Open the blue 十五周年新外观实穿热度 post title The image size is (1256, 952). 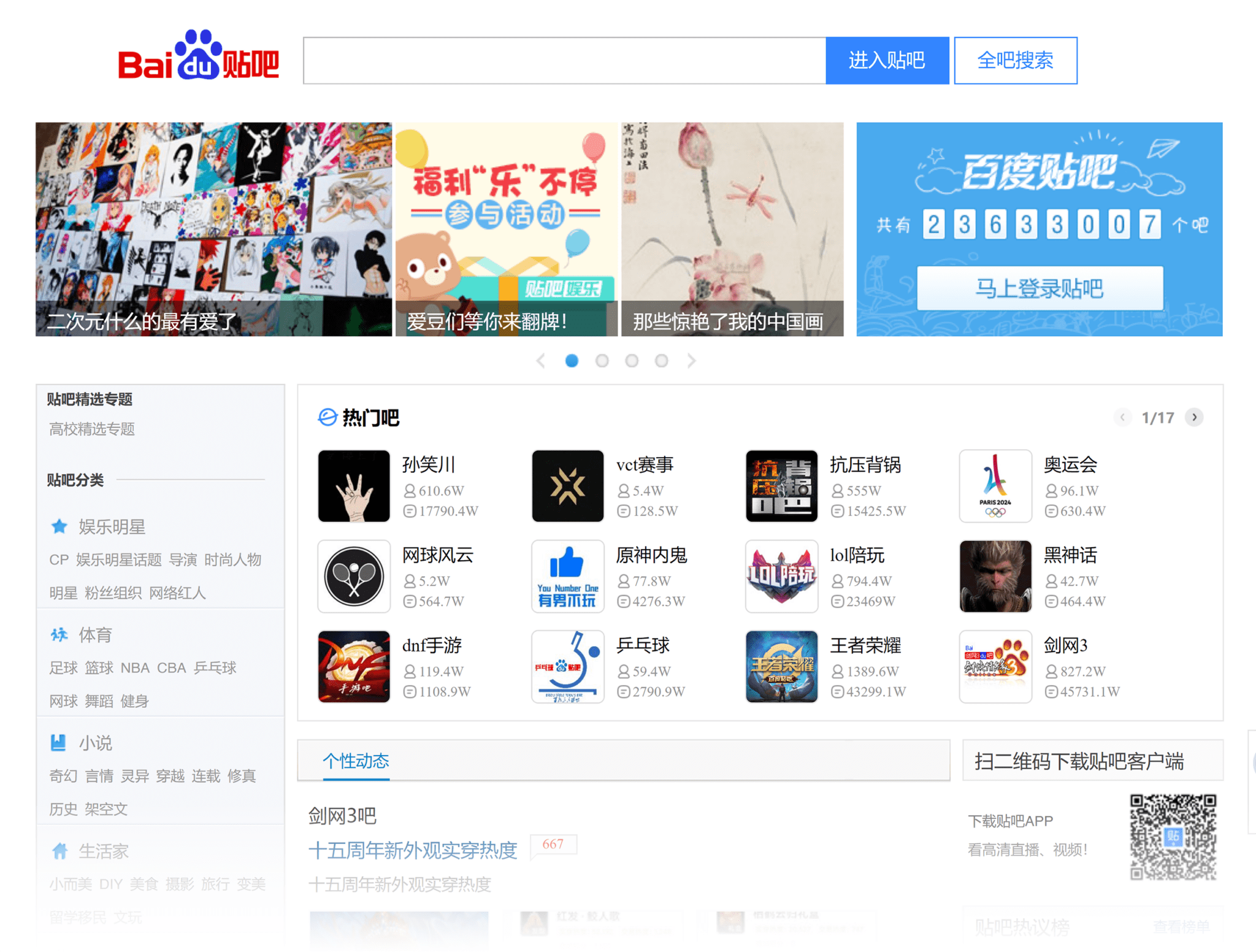pos(413,850)
